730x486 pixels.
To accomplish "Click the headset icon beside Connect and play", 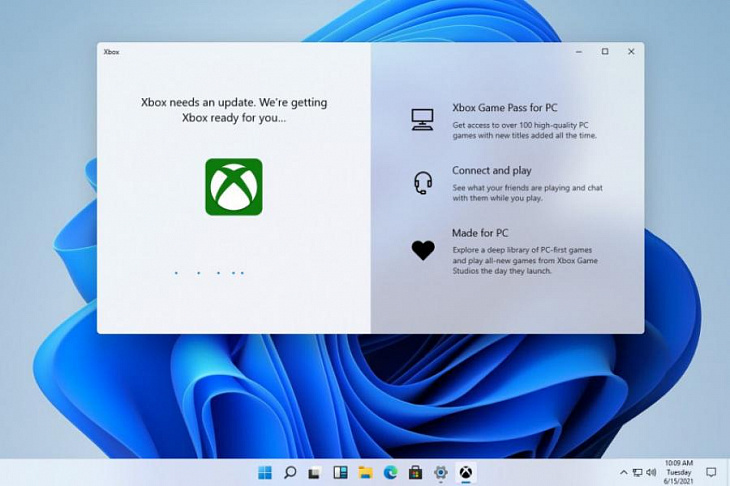I will 423,182.
